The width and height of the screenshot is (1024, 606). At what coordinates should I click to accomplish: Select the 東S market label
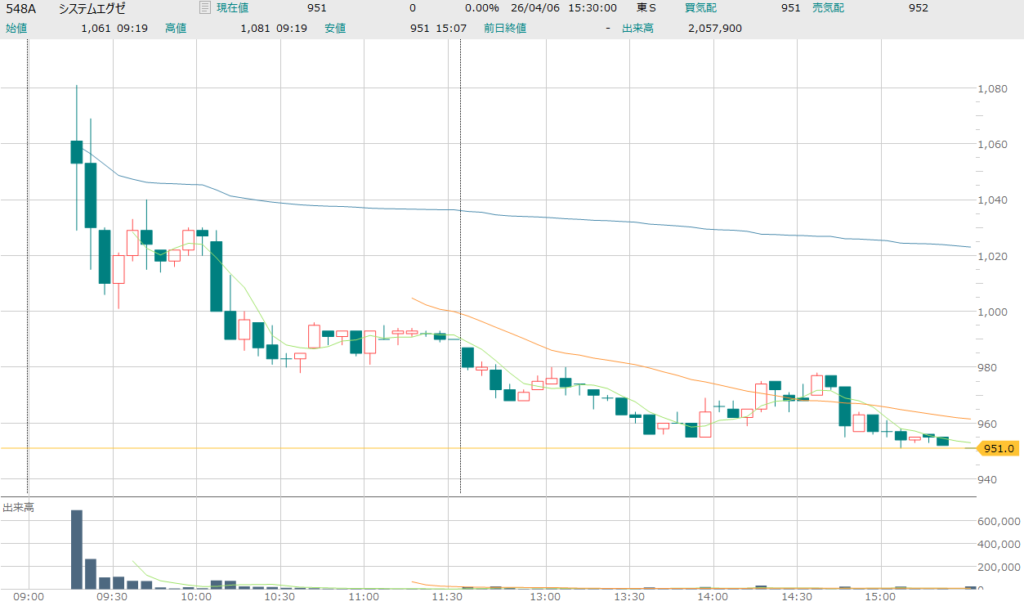(x=647, y=8)
